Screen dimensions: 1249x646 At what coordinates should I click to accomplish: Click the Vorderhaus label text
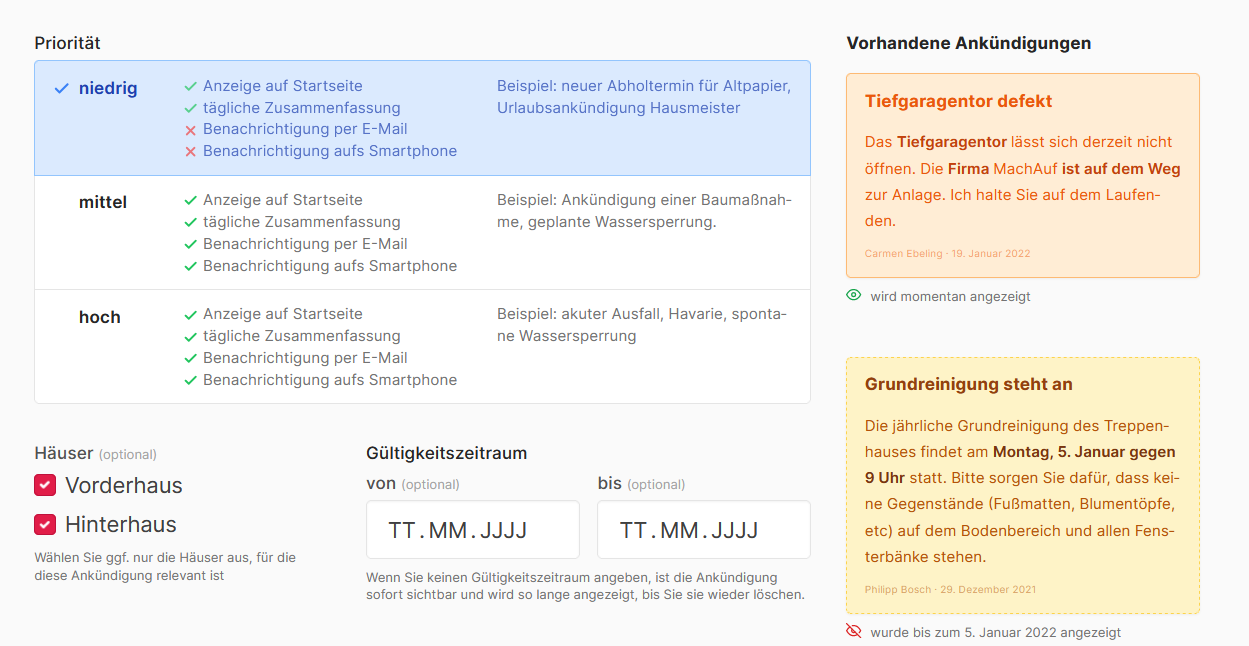tap(124, 486)
